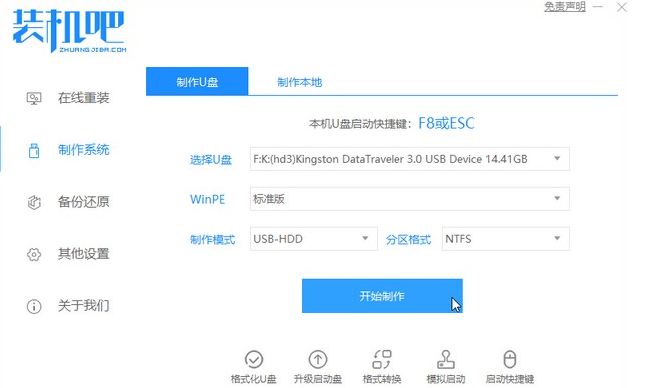Minimize the 装机吧 window
The image size is (651, 388).
(x=598, y=7)
